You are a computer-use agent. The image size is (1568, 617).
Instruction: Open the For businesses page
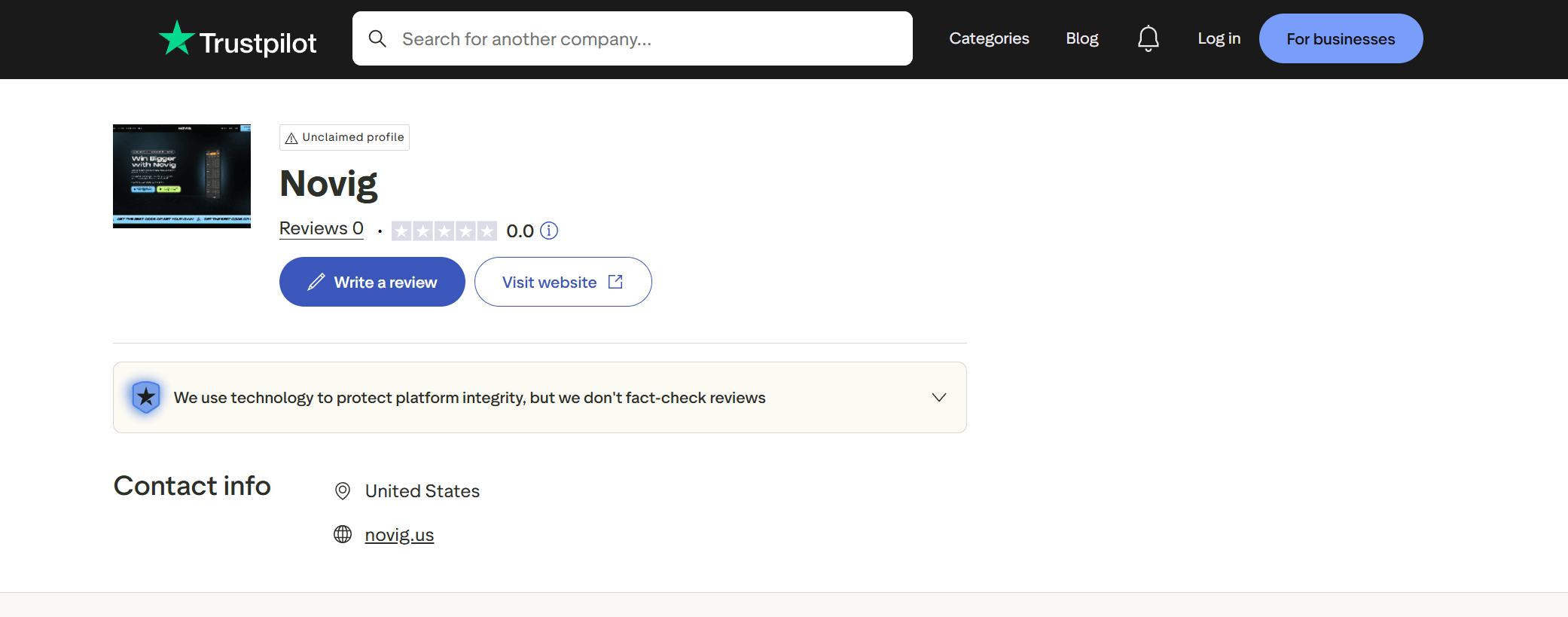pyautogui.click(x=1341, y=38)
